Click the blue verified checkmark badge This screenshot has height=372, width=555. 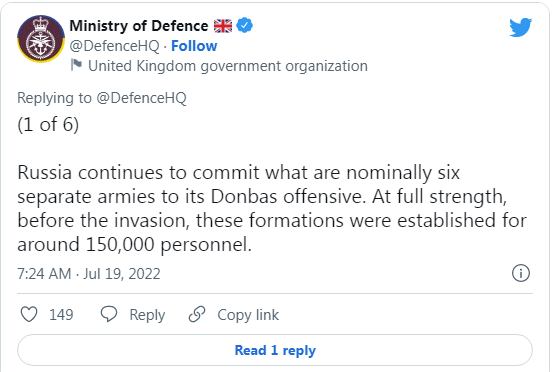245,25
